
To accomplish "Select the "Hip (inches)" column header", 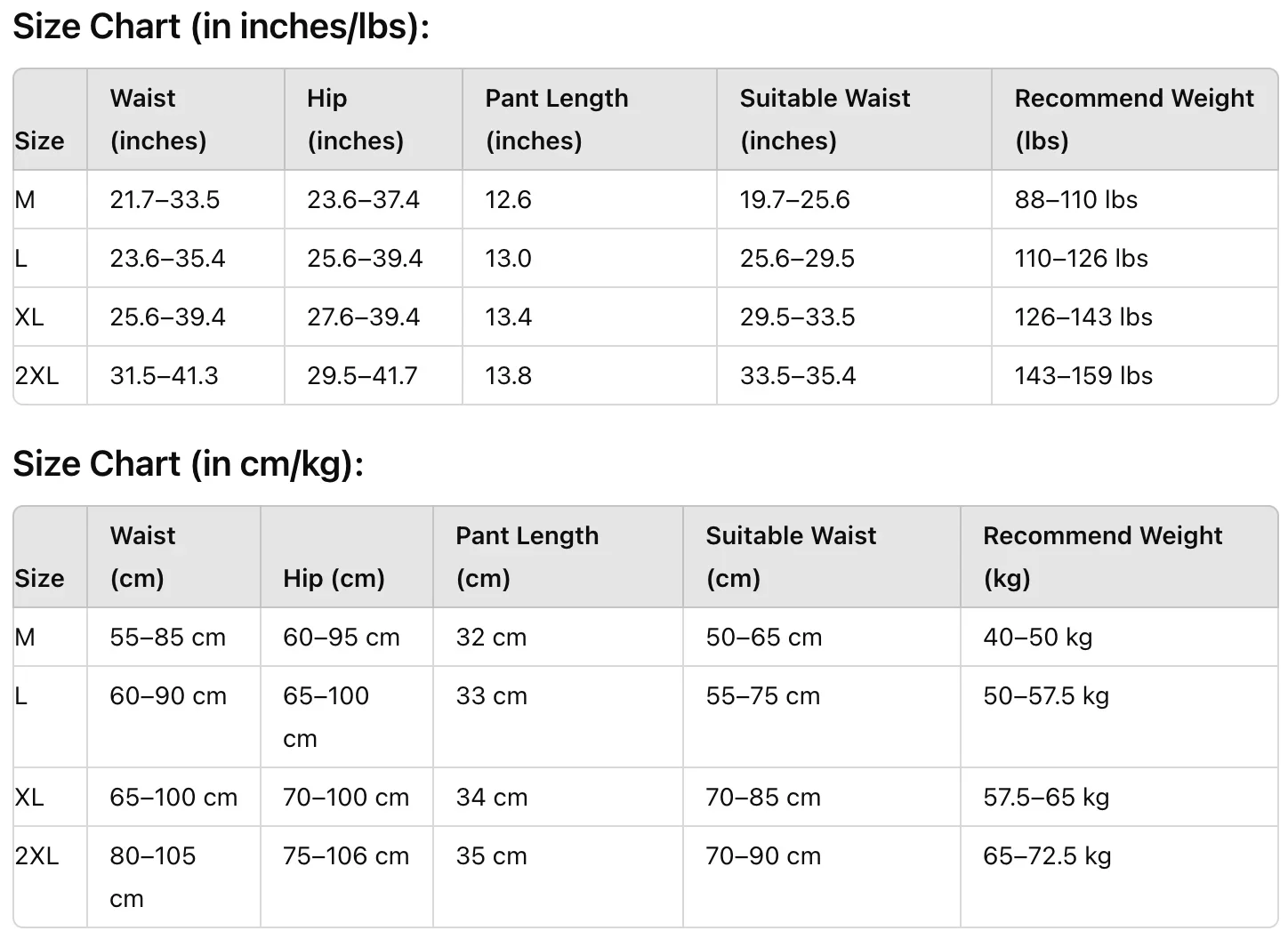I will (355, 119).
